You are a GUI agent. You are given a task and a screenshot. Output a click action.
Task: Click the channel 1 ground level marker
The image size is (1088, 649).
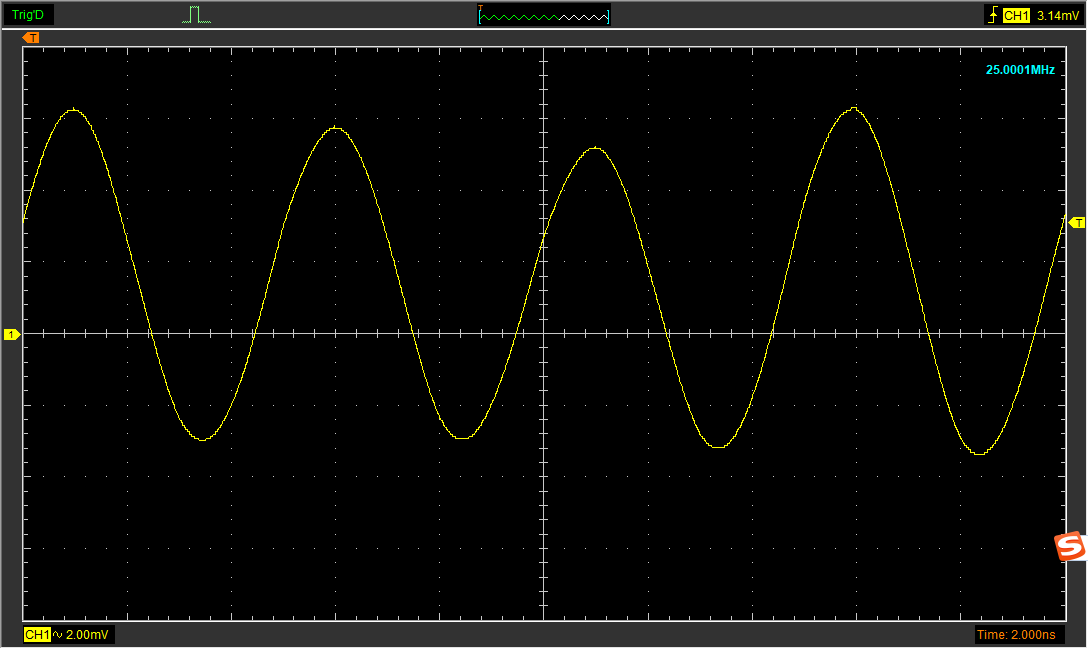(12, 335)
